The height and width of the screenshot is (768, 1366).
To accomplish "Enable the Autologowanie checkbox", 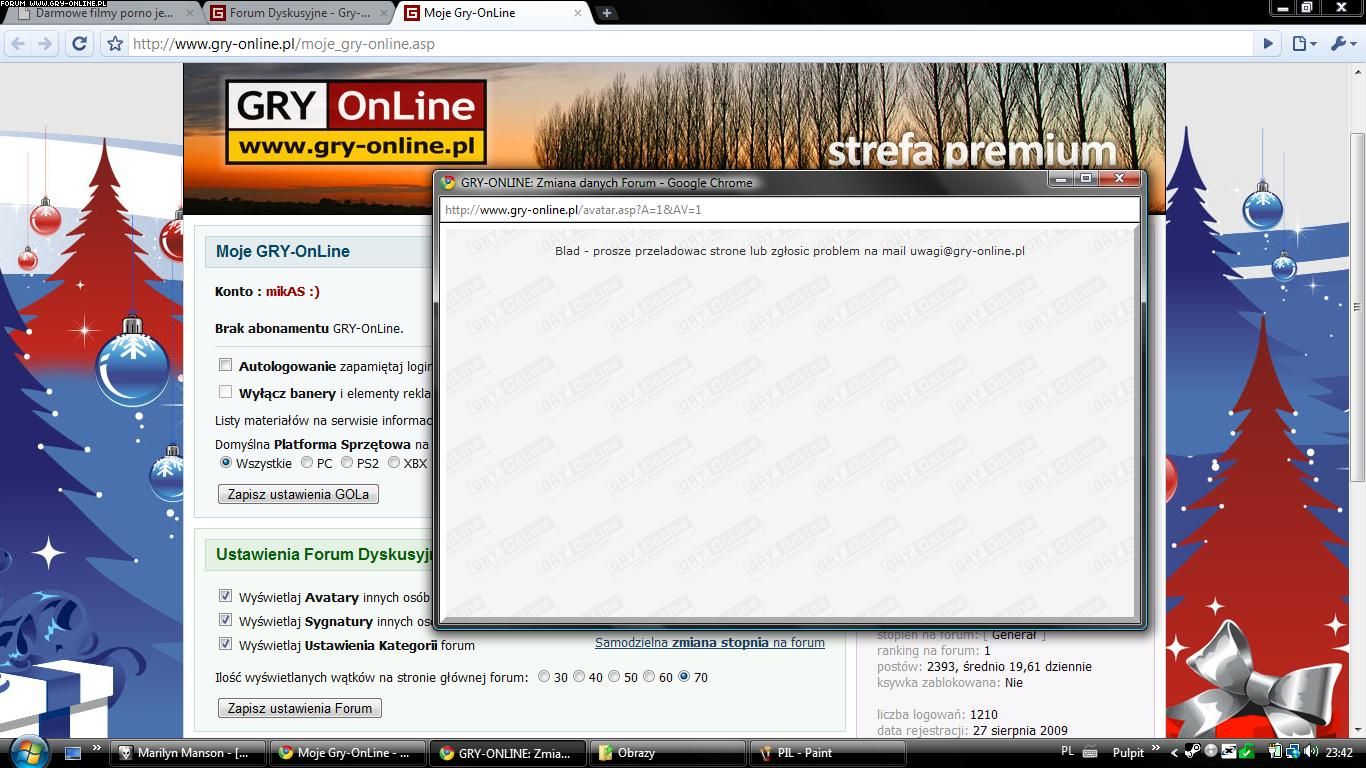I will (226, 366).
